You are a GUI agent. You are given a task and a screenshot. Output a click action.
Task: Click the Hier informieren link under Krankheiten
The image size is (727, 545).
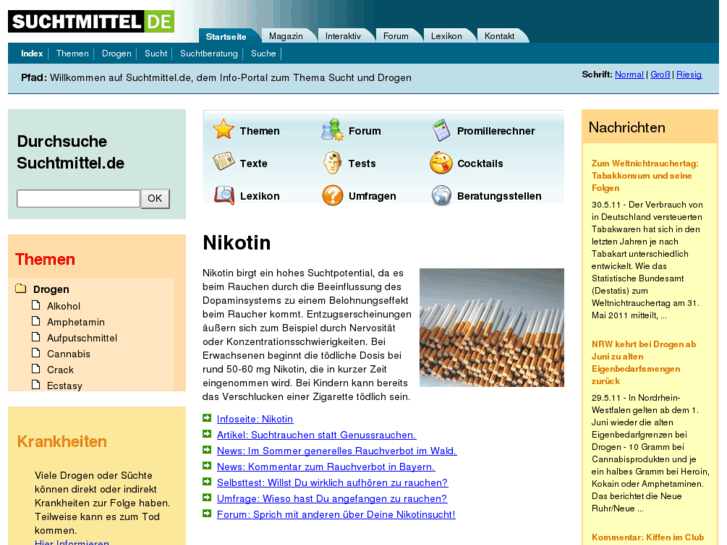pyautogui.click(x=72, y=542)
